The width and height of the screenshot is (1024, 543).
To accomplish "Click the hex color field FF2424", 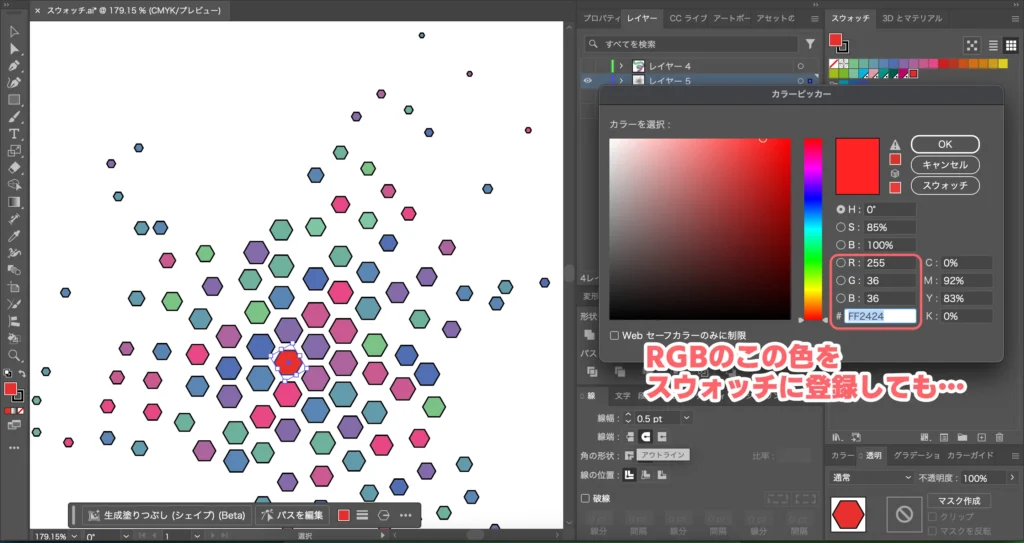I will coord(880,316).
